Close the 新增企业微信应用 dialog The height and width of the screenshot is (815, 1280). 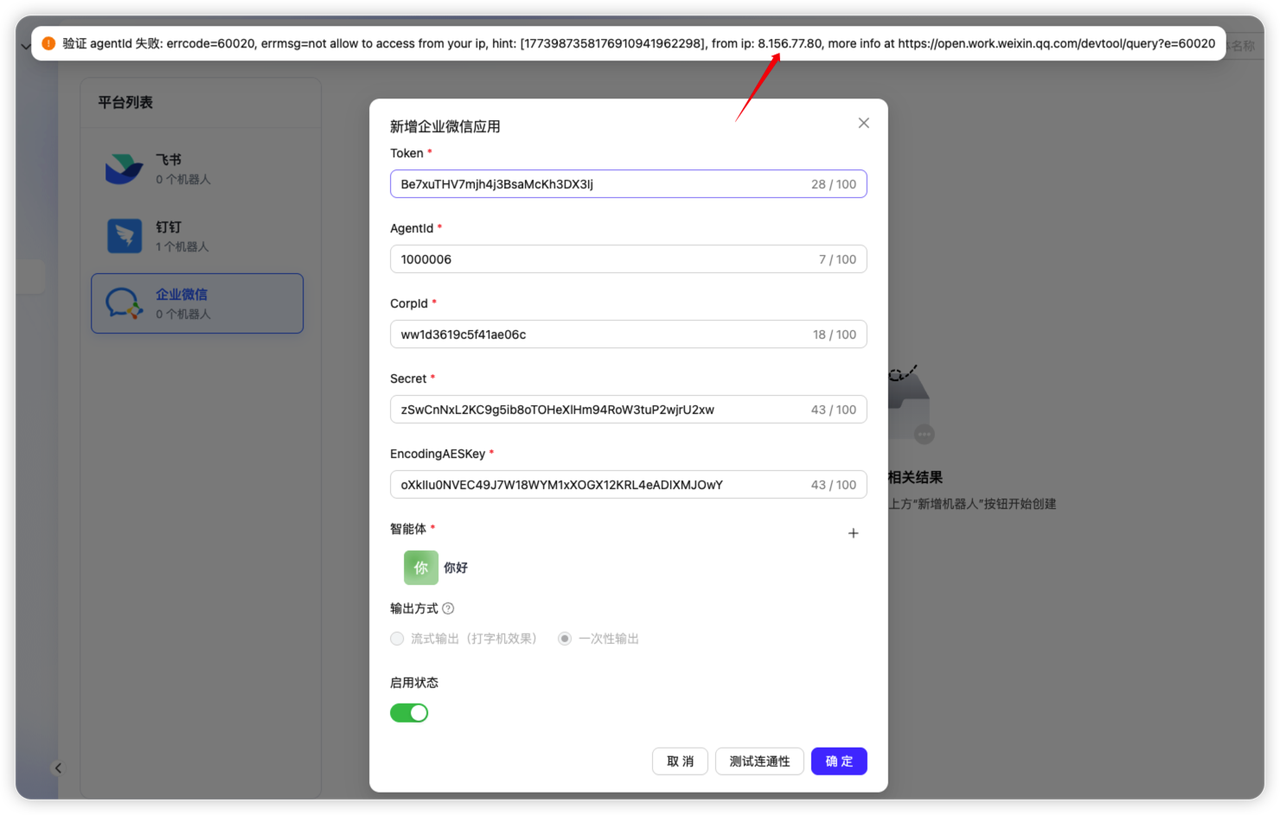(863, 123)
